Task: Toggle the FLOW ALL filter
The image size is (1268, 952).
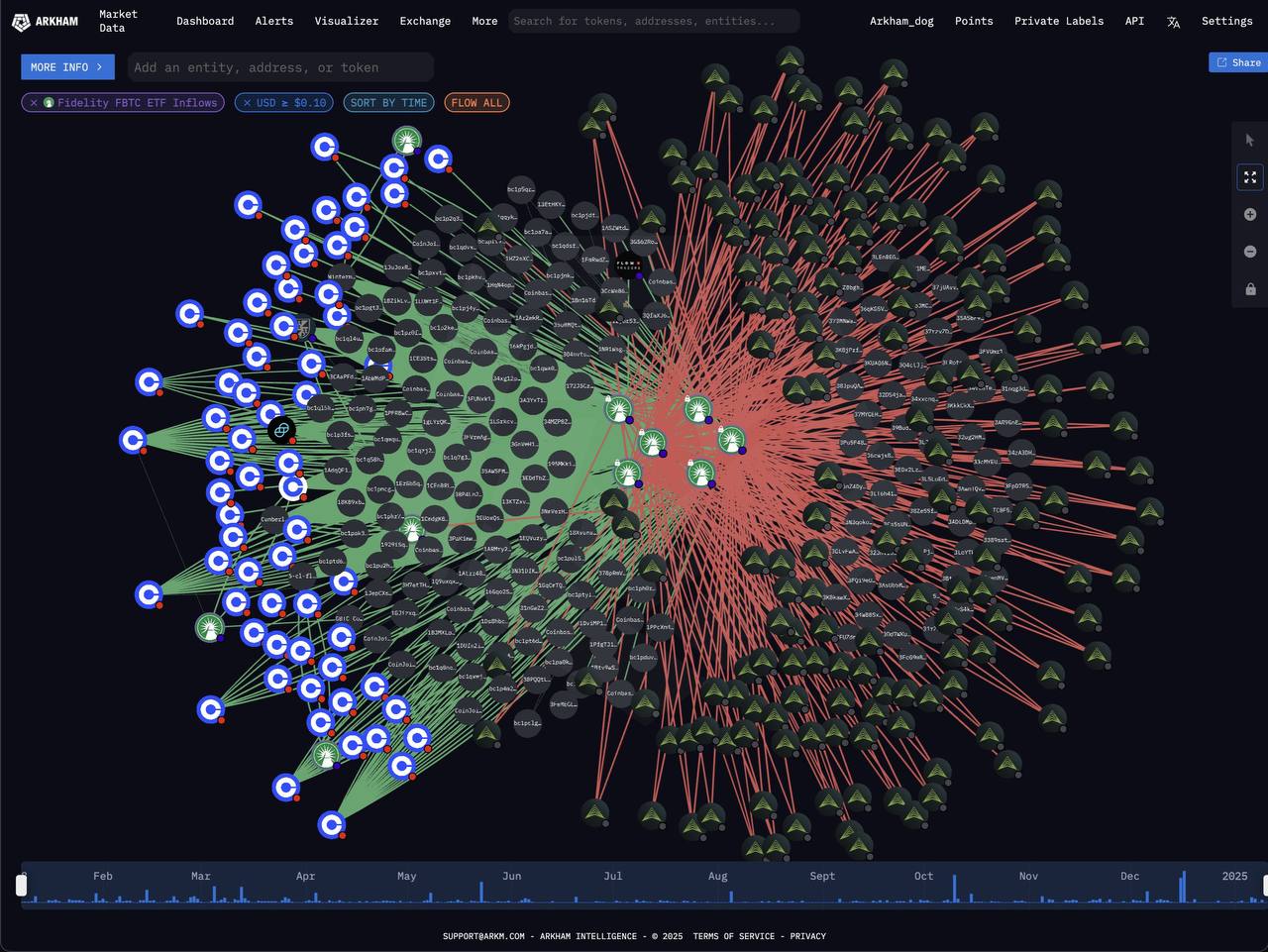Action: [476, 103]
